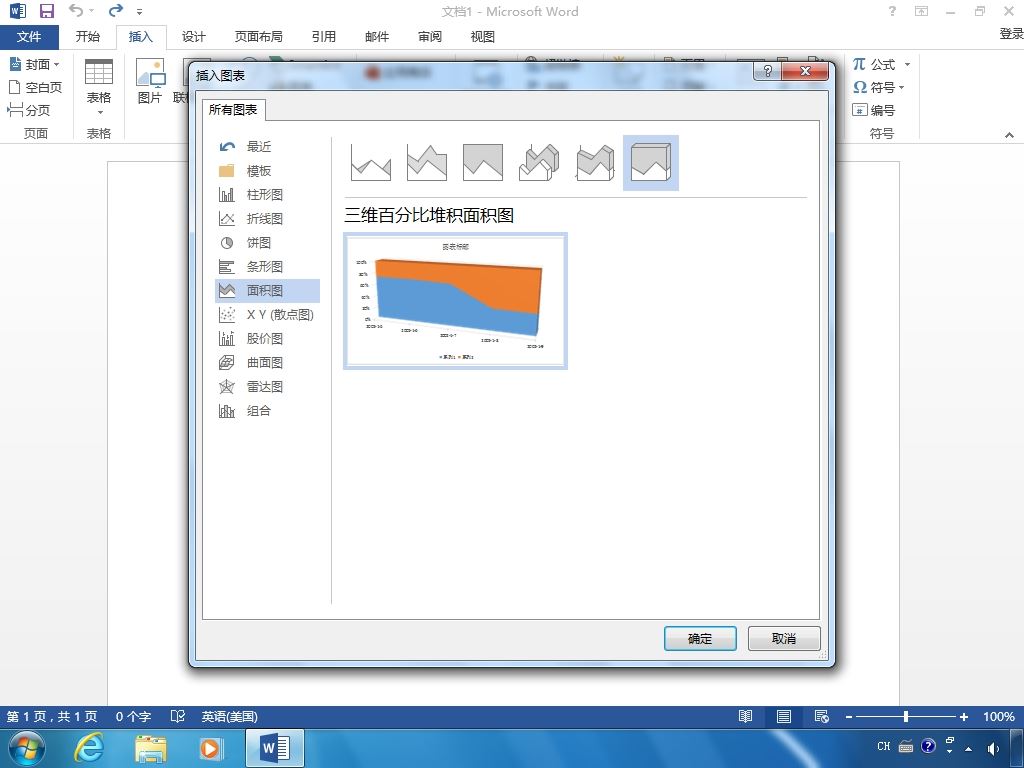The width and height of the screenshot is (1024, 768).
Task: Insert a 空白页 blank page
Action: point(35,87)
